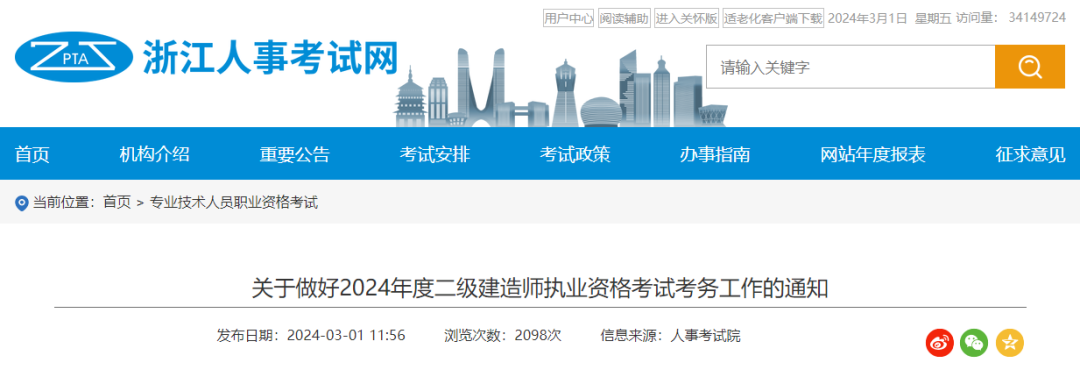Screen dimensions: 1080x377
Task: Open 办事指南 menu item
Action: tap(715, 154)
